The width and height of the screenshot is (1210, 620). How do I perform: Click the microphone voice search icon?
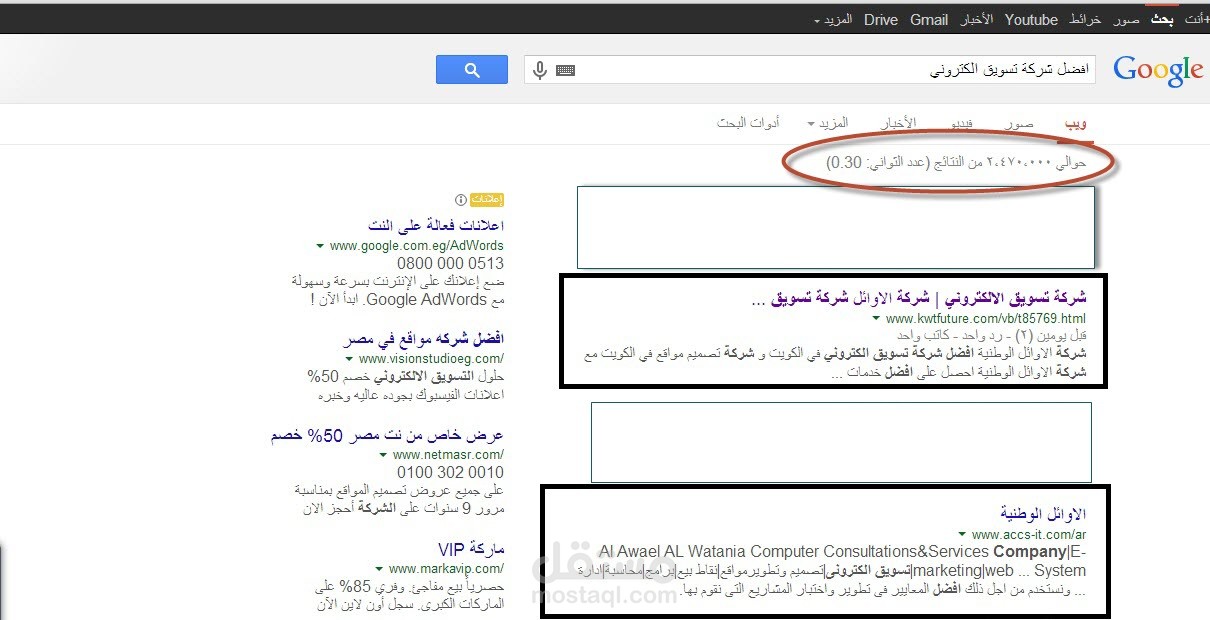540,70
